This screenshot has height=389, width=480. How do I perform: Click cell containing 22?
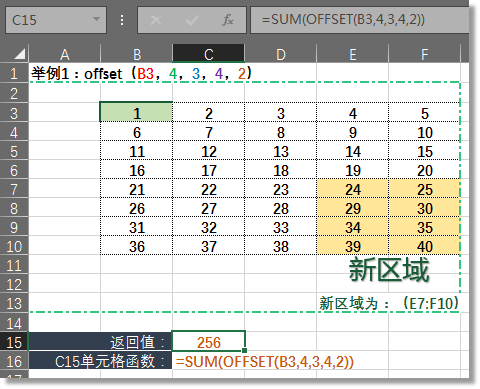point(209,189)
